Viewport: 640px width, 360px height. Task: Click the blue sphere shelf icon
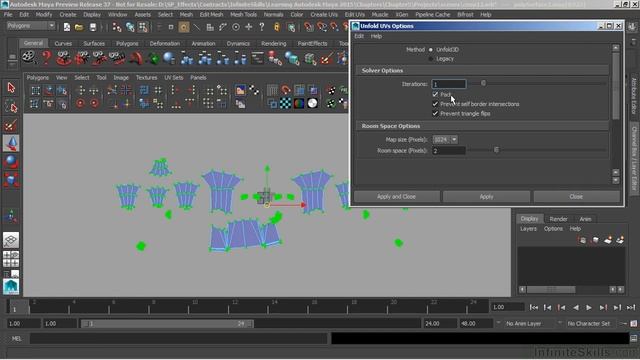tap(169, 58)
